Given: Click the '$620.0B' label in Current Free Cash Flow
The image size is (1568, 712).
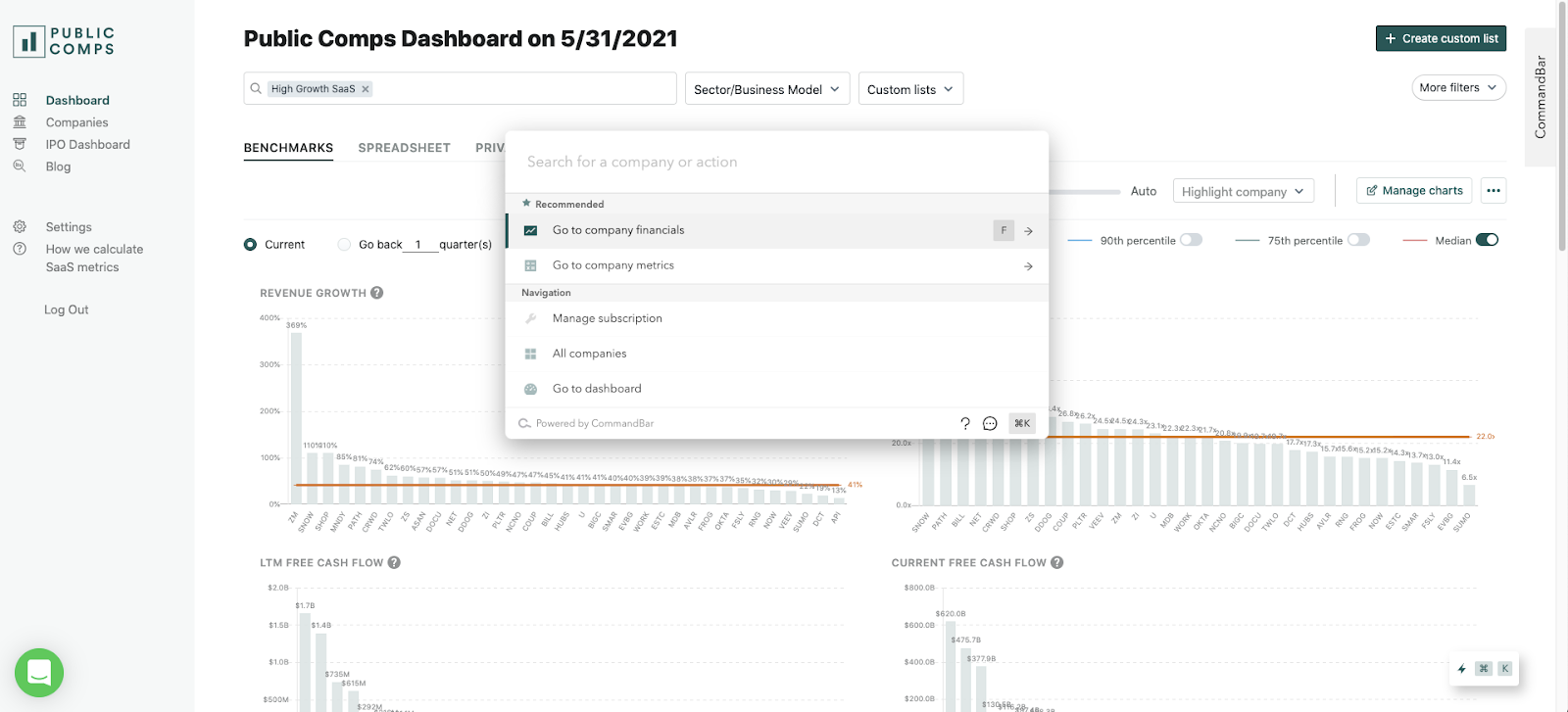Looking at the screenshot, I should pos(951,614).
